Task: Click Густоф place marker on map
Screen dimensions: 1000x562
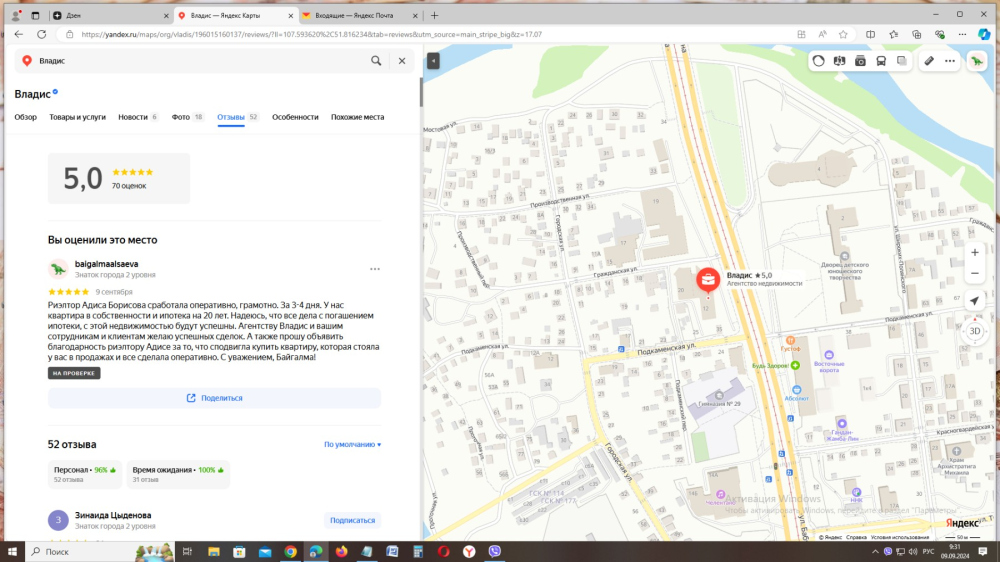Action: coord(791,341)
